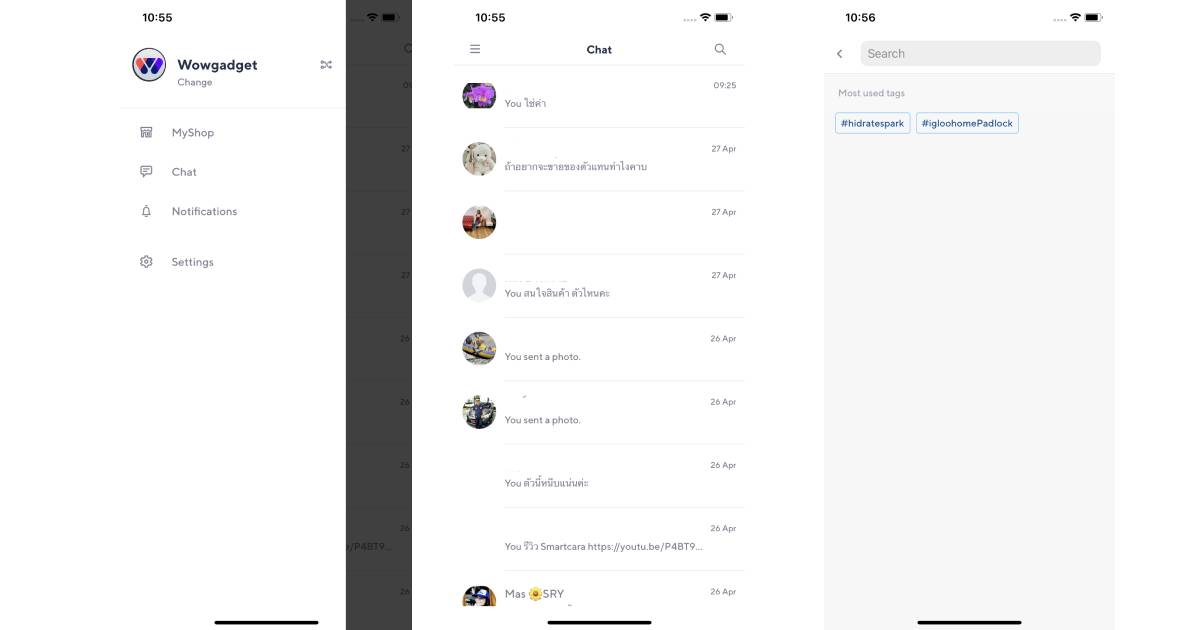The width and height of the screenshot is (1200, 630).
Task: Open the purple flower avatar conversation
Action: (x=599, y=96)
